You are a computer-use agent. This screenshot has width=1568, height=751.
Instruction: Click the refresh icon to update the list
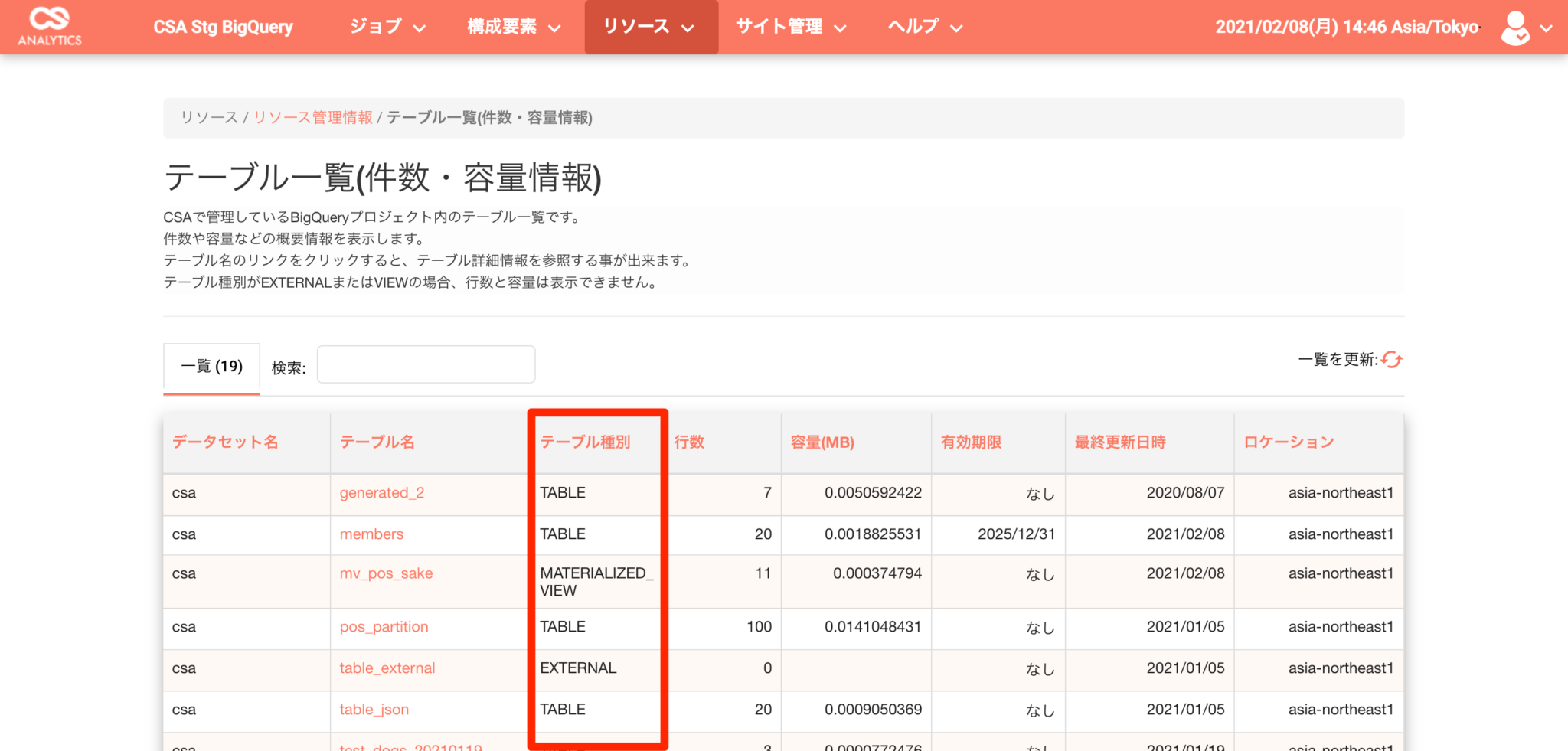[x=1393, y=360]
